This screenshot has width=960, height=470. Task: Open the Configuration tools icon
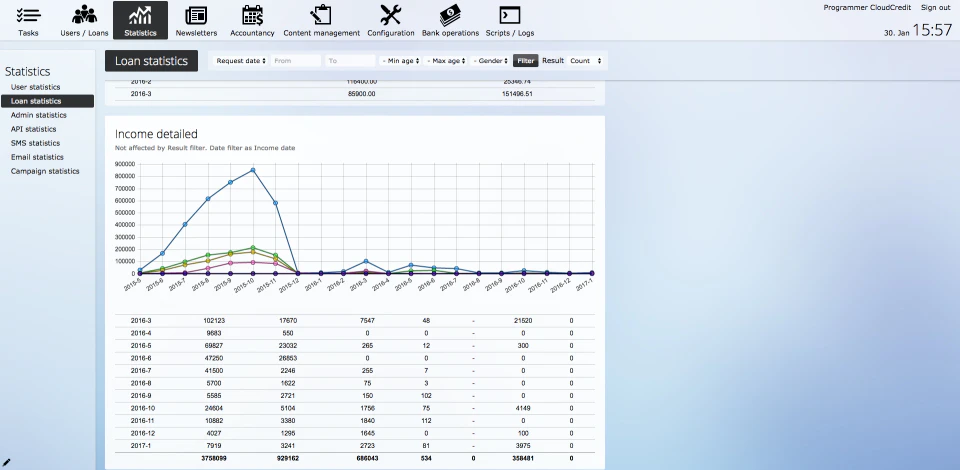point(391,15)
